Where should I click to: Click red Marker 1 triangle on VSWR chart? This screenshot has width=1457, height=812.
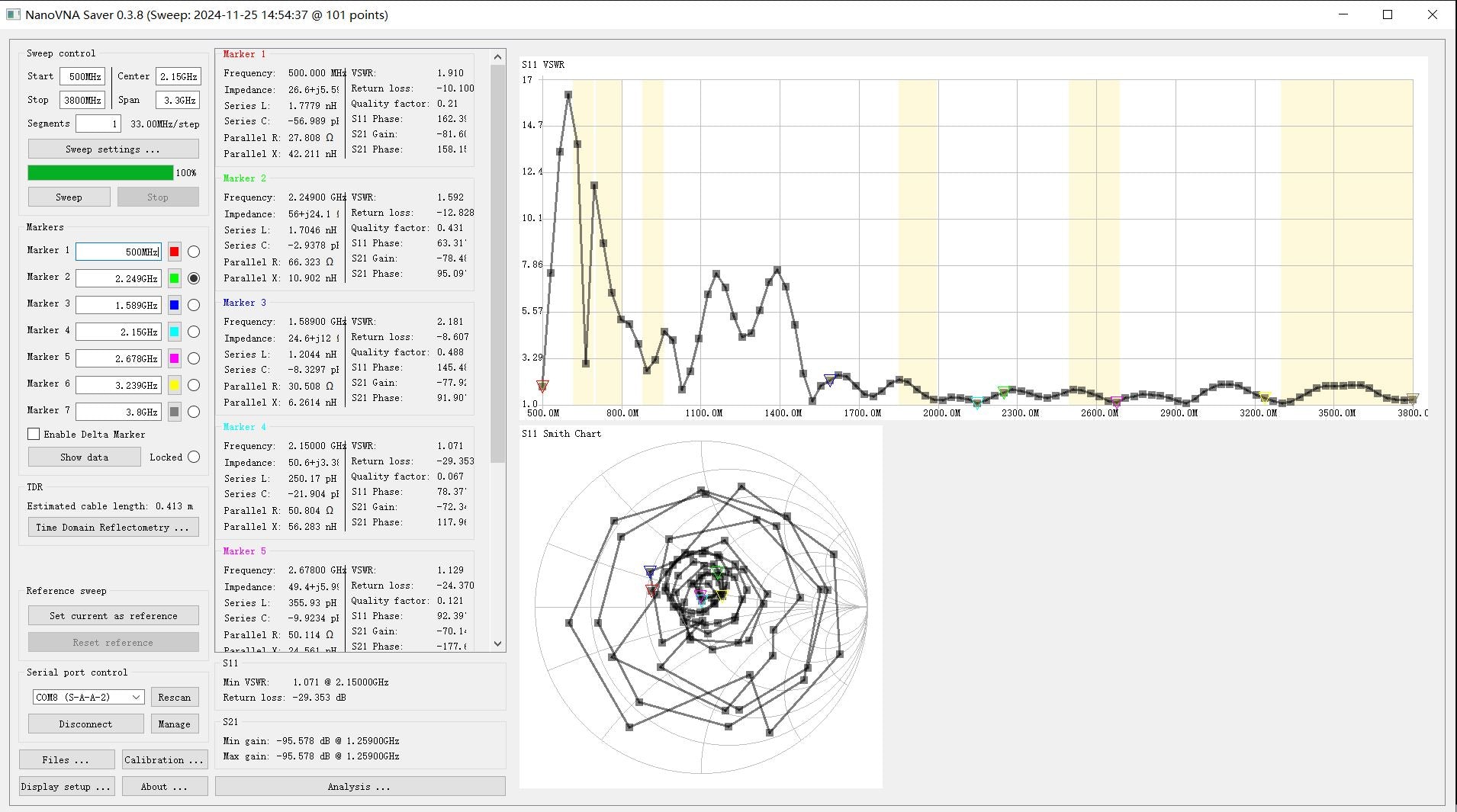[x=542, y=387]
